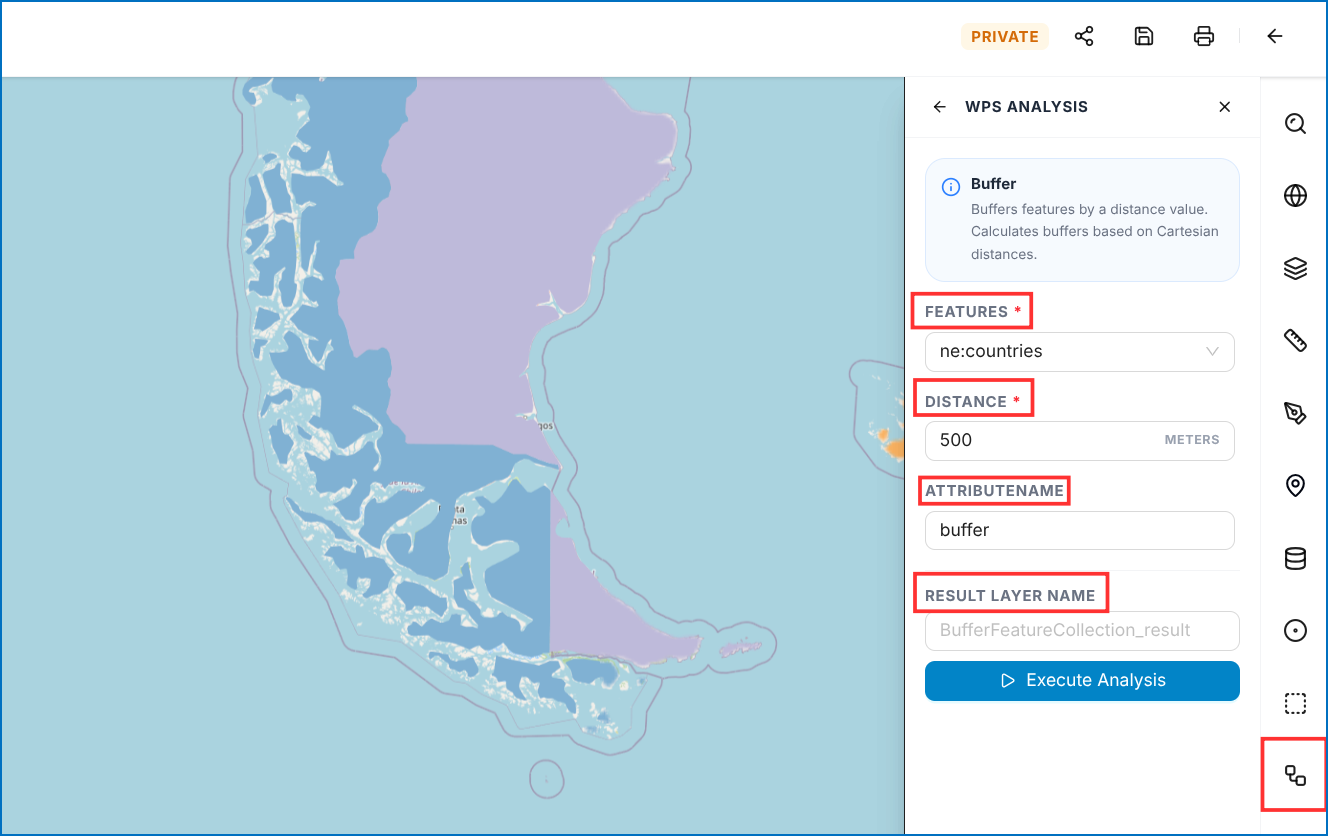
Task: Open the Features dropdown showing ne:countries
Action: (1080, 352)
